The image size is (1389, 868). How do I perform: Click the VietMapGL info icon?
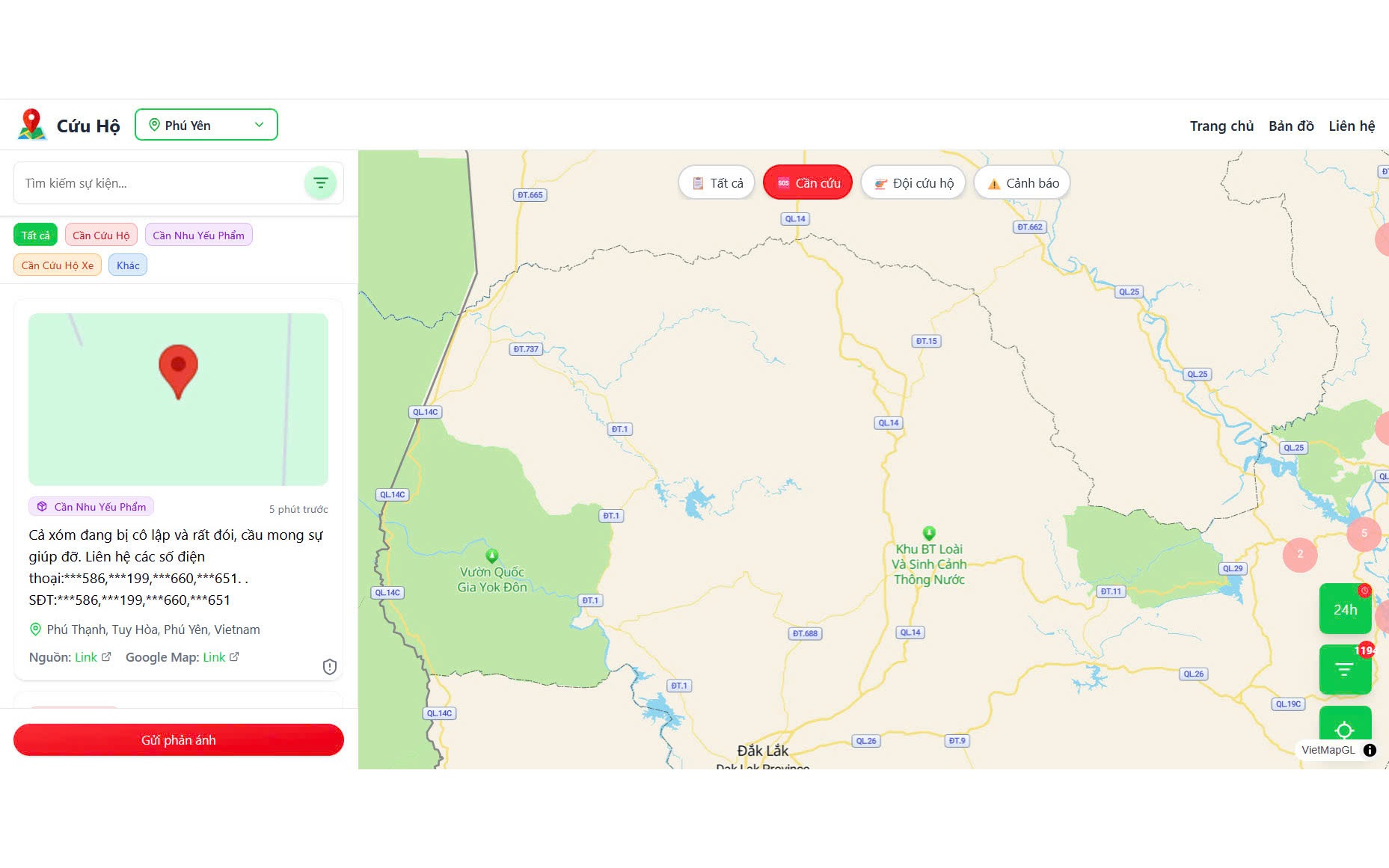1370,750
